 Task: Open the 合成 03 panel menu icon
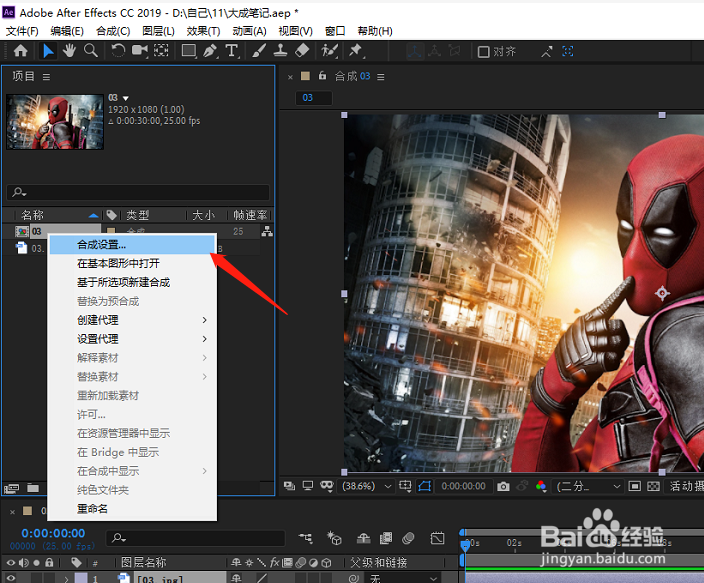tap(381, 77)
